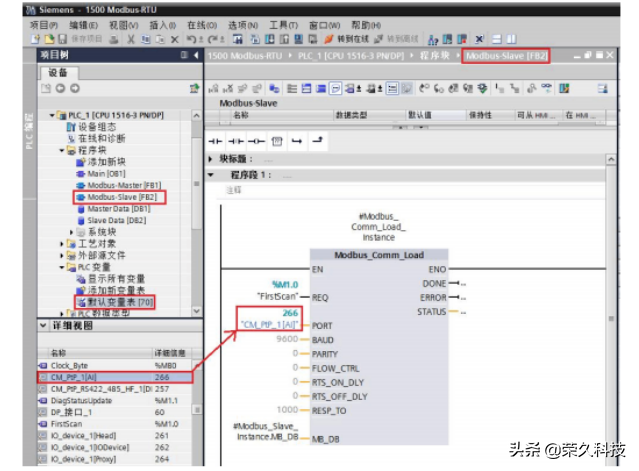
Task: Open the 编辑 menu
Action: click(84, 25)
